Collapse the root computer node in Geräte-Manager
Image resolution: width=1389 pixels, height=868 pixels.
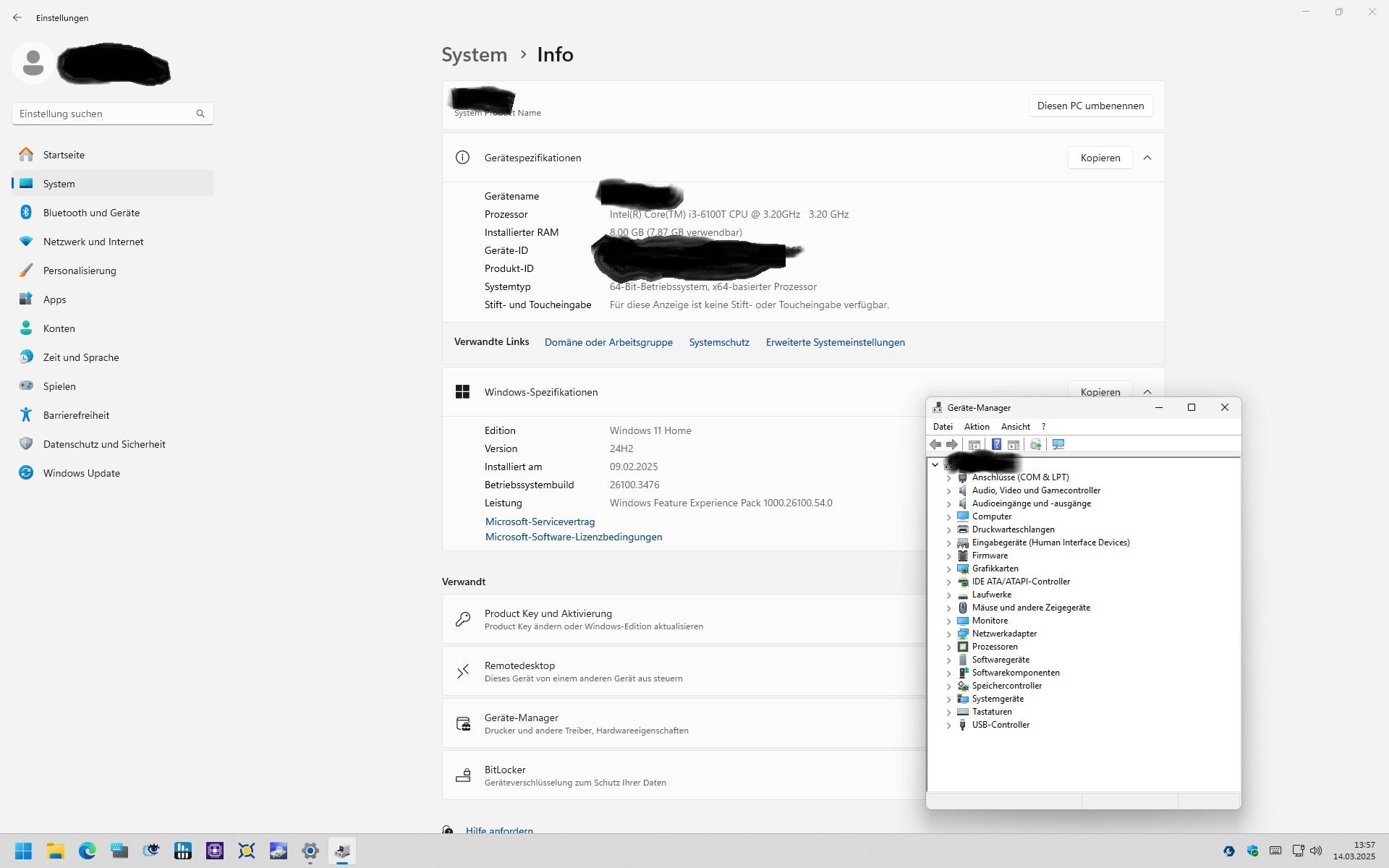click(x=935, y=464)
